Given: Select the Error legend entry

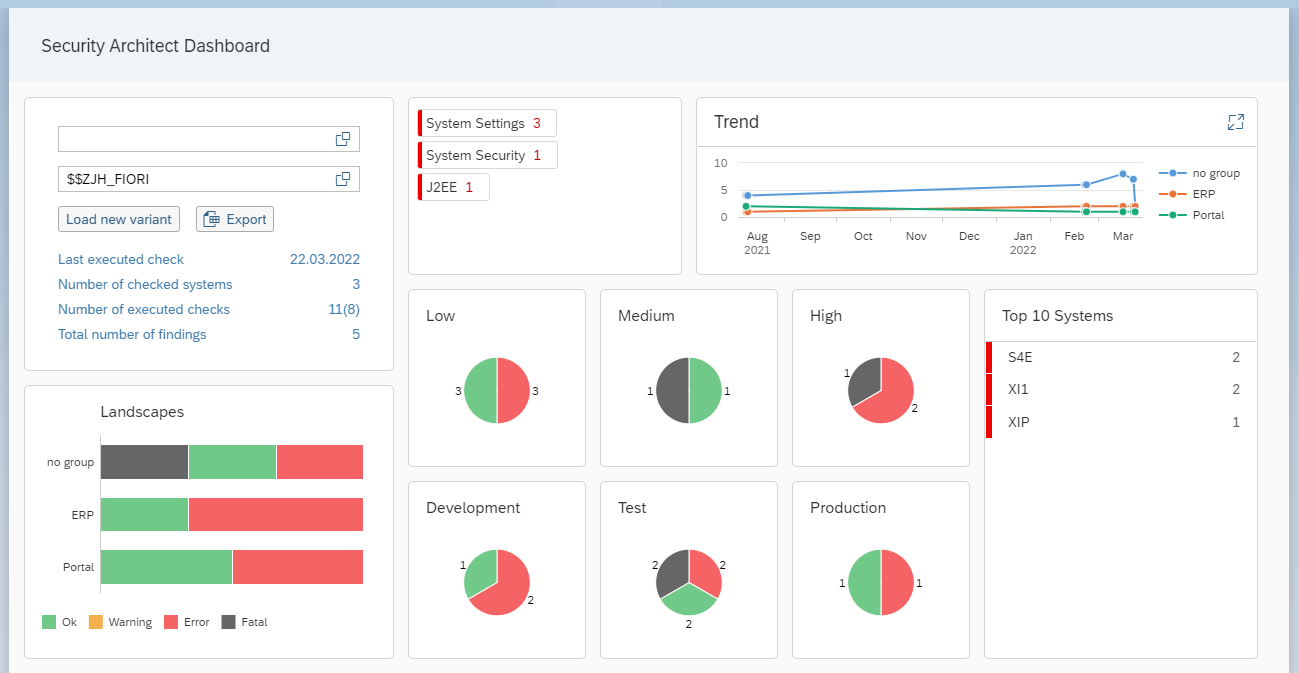Looking at the screenshot, I should tap(186, 622).
